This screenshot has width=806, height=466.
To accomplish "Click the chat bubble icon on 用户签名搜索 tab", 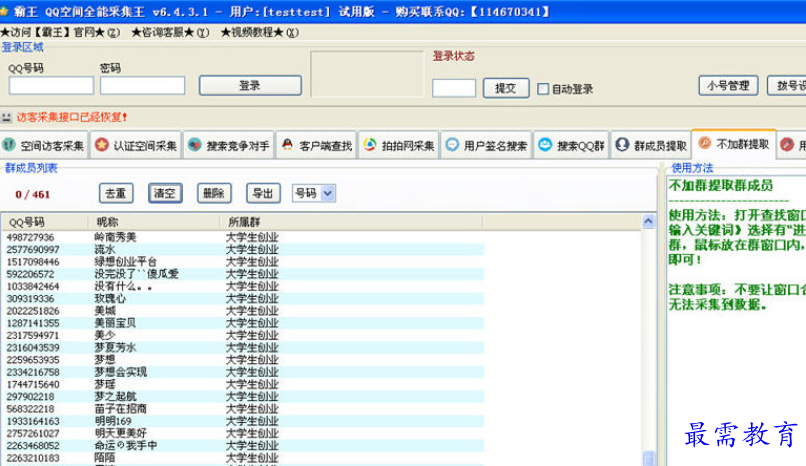I will click(x=452, y=145).
